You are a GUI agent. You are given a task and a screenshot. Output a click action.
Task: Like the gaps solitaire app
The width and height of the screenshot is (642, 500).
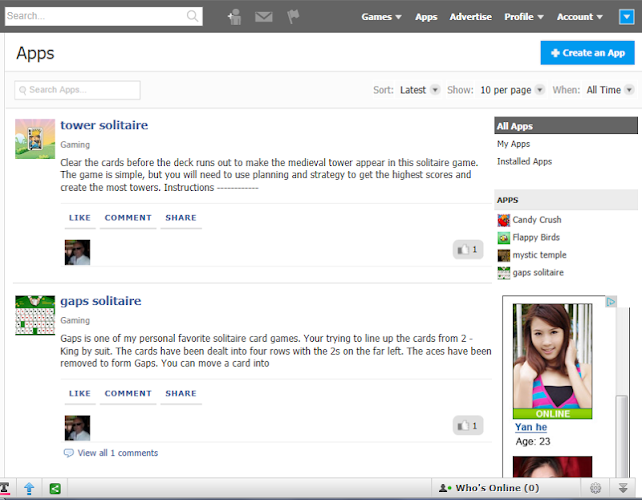coord(80,393)
